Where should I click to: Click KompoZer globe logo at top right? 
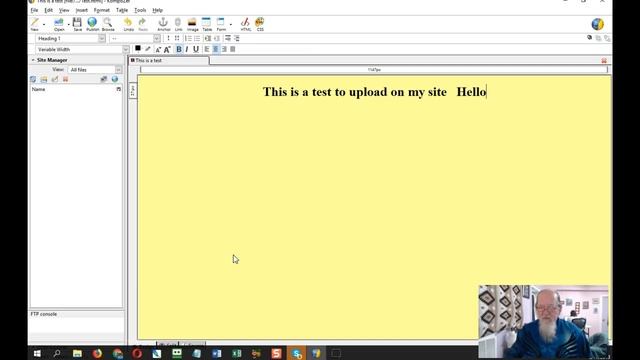(598, 24)
